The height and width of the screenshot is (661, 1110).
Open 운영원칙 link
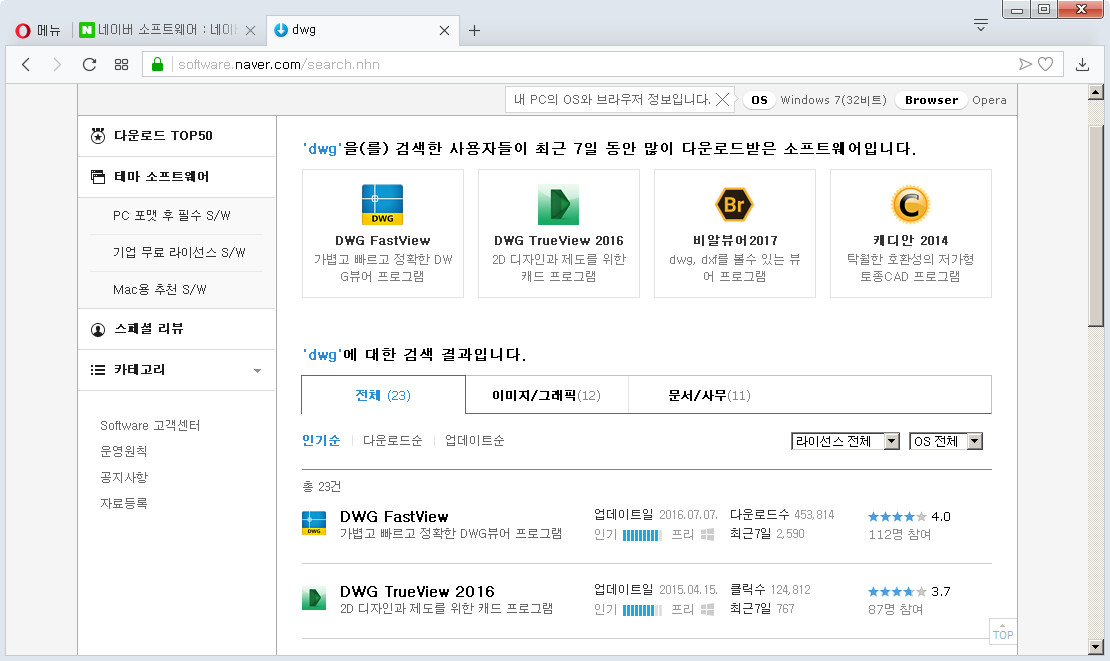[x=124, y=451]
